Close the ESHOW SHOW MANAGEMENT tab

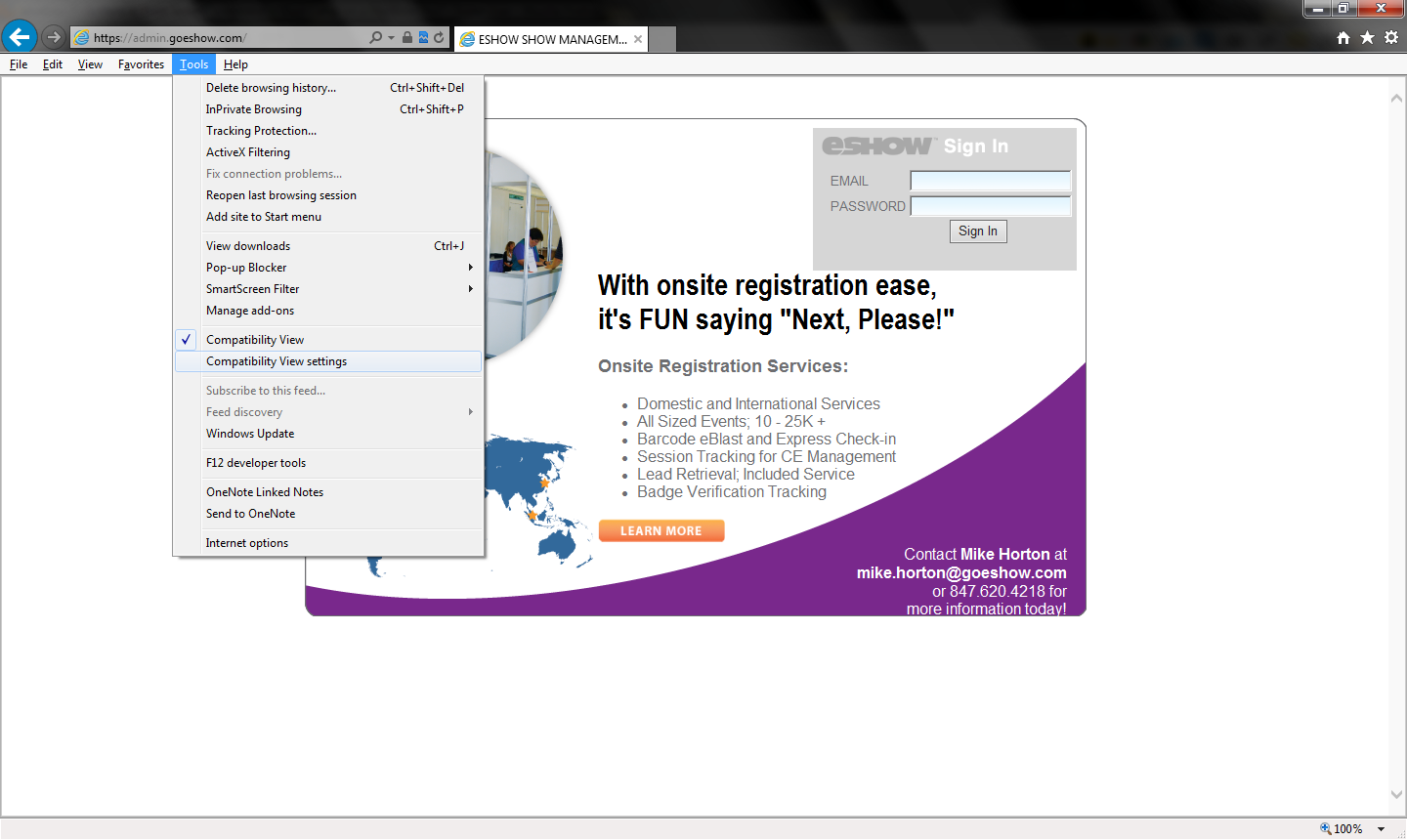(x=638, y=39)
